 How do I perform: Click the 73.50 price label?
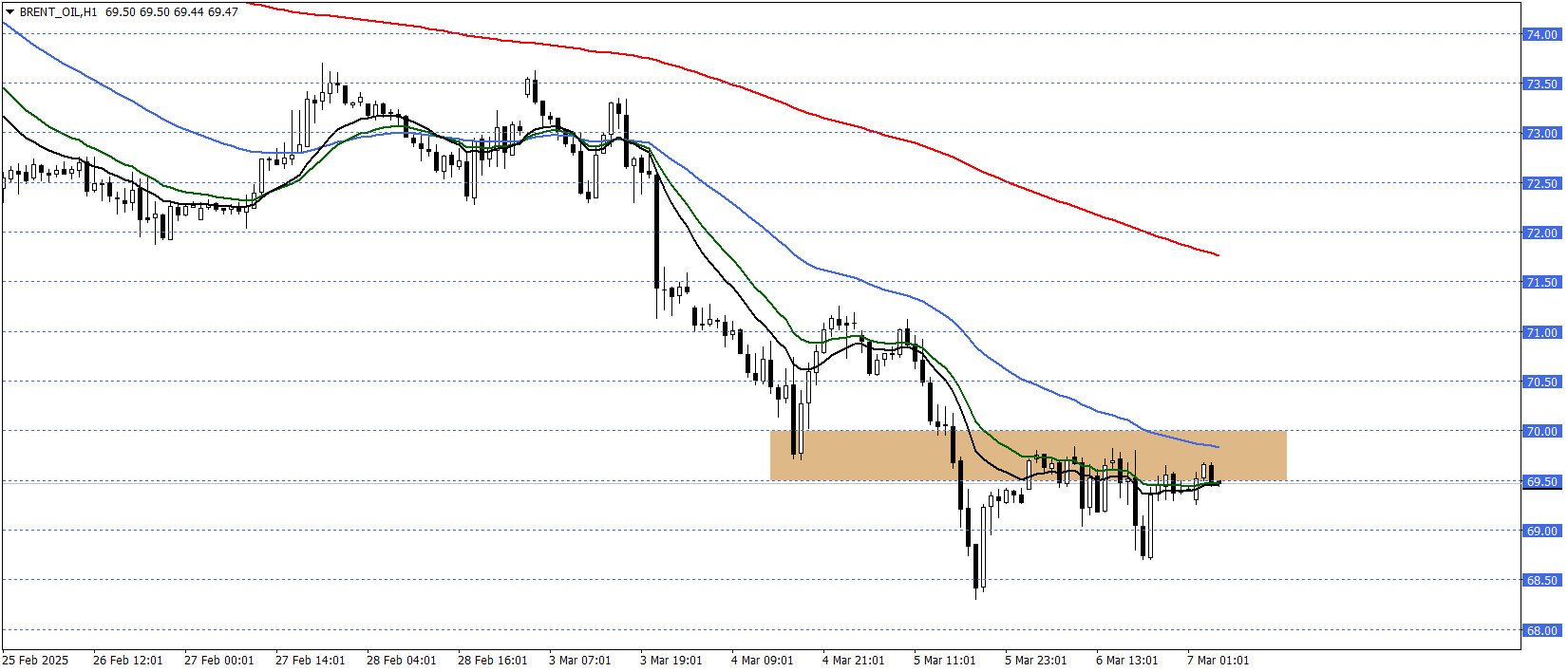pyautogui.click(x=1542, y=84)
